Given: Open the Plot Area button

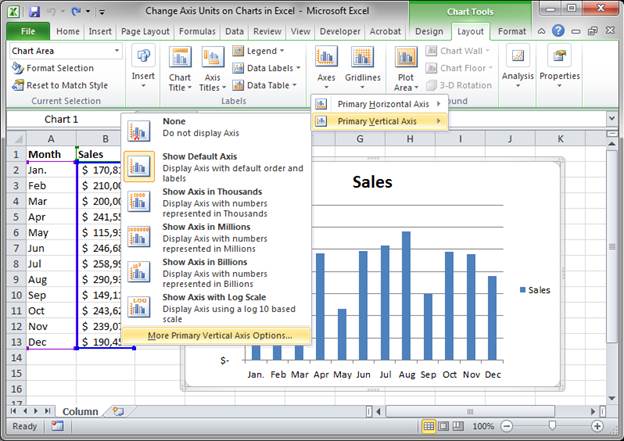Looking at the screenshot, I should [406, 69].
